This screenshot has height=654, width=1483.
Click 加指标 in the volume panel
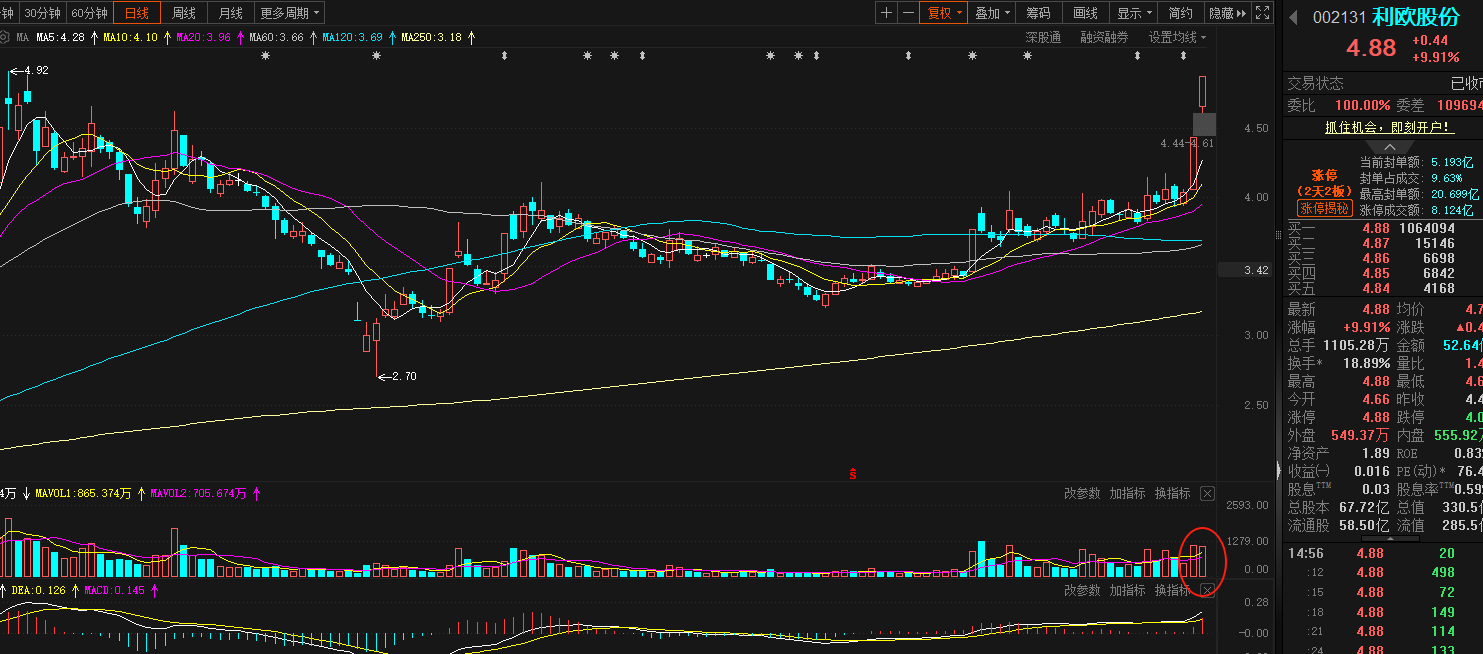1127,493
